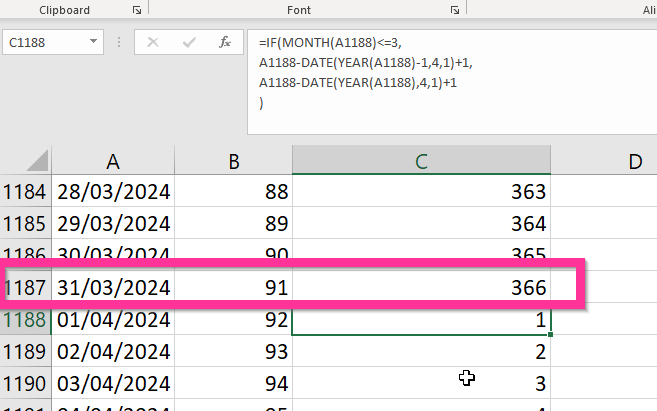Select row 1187 header
Screen dimensions: 657x411
coord(25,288)
